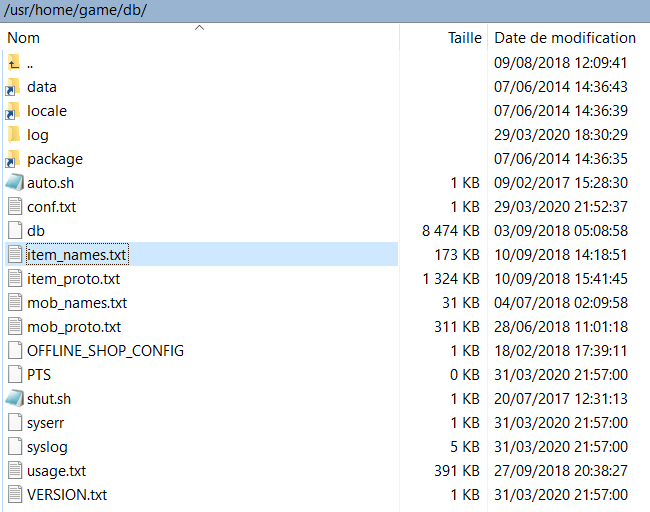This screenshot has width=650, height=512.
Task: Click the locale folder shortcut icon
Action: (x=13, y=111)
